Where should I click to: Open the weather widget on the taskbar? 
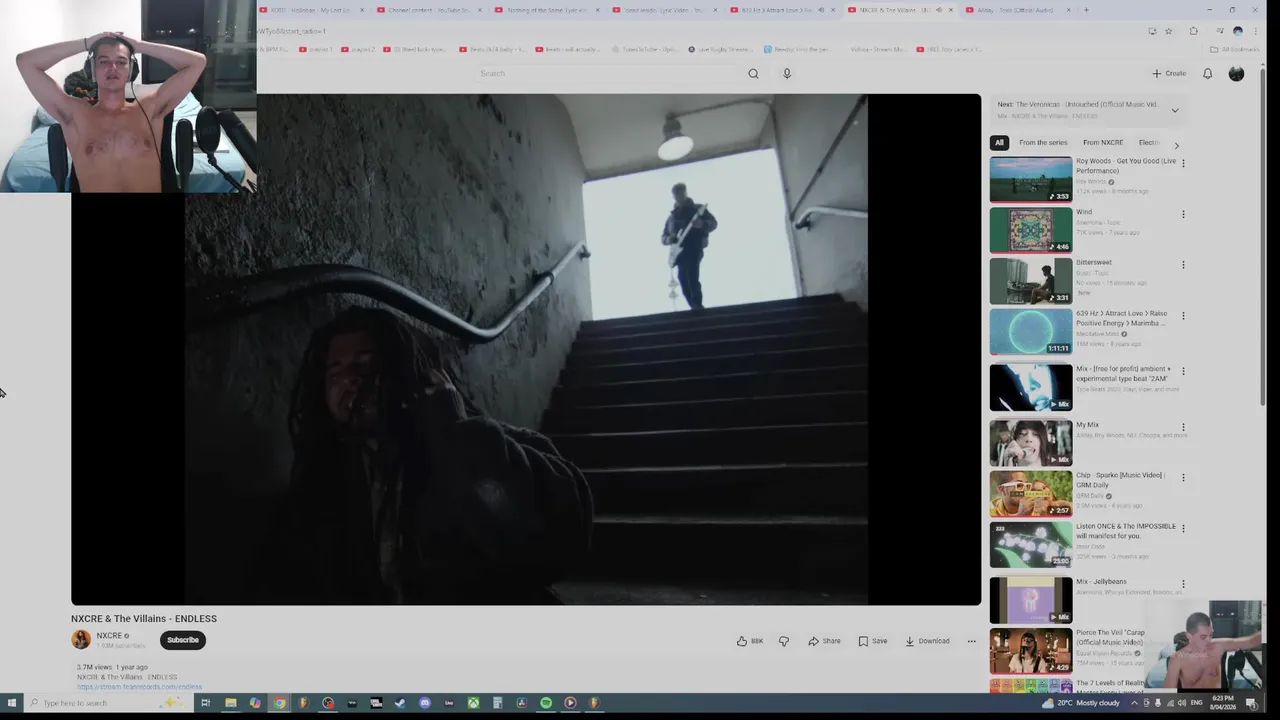pyautogui.click(x=1082, y=703)
